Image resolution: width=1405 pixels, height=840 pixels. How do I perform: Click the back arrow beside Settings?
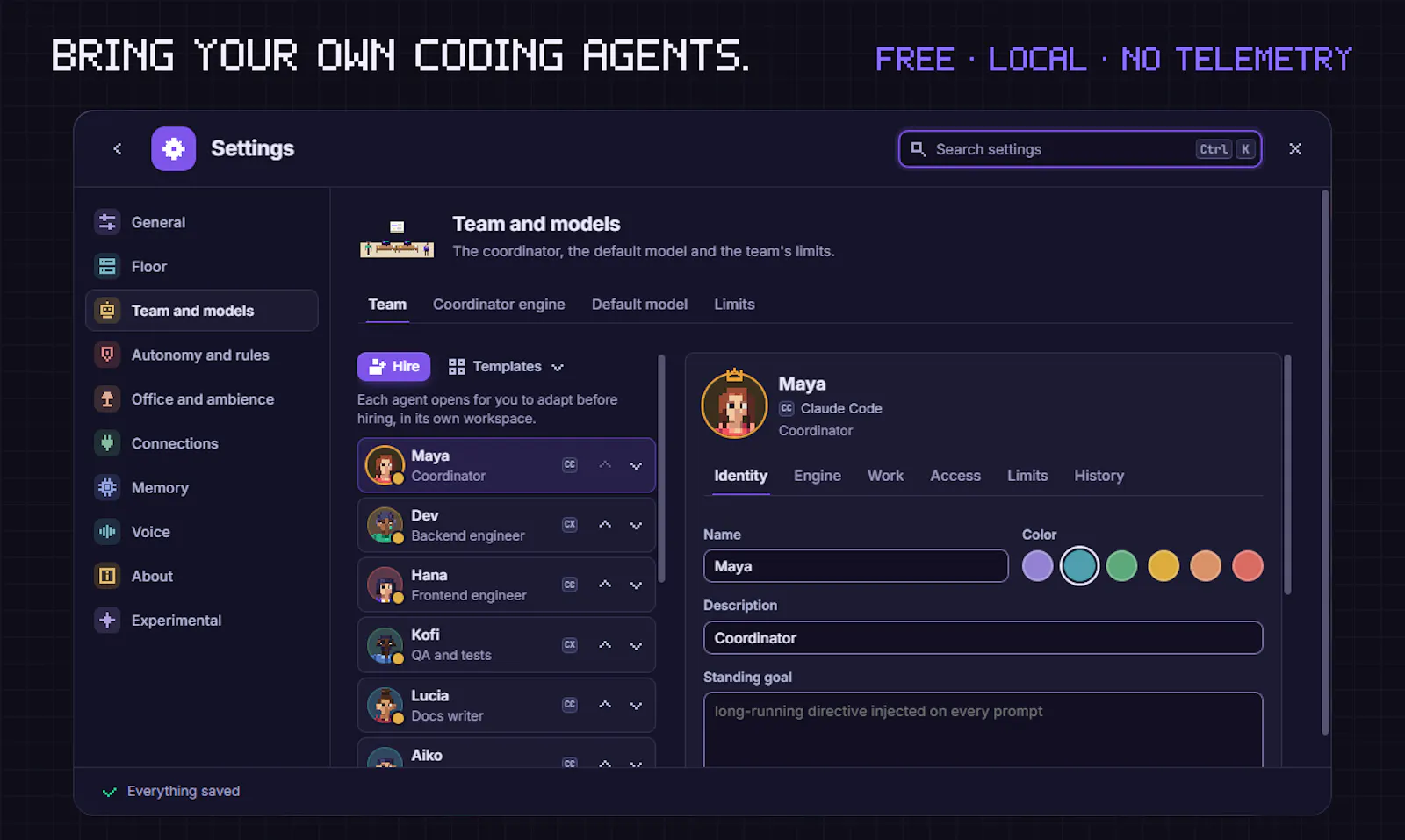[x=118, y=149]
